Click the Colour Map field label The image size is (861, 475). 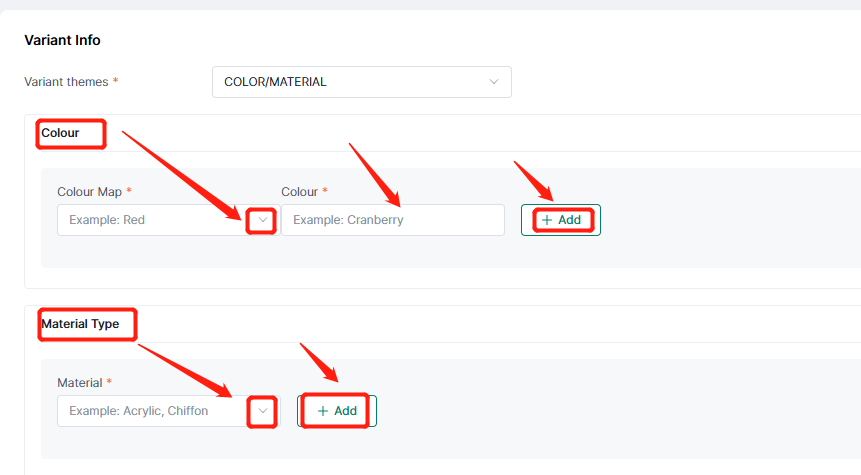(90, 192)
